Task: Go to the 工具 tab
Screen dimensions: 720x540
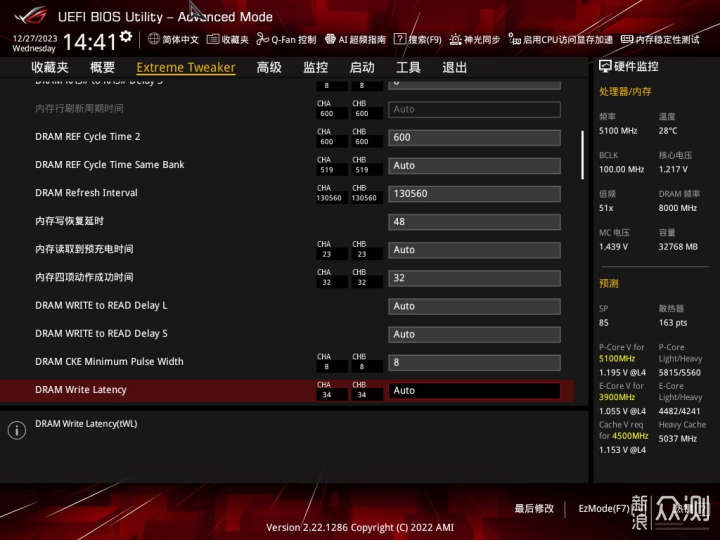Action: click(408, 68)
